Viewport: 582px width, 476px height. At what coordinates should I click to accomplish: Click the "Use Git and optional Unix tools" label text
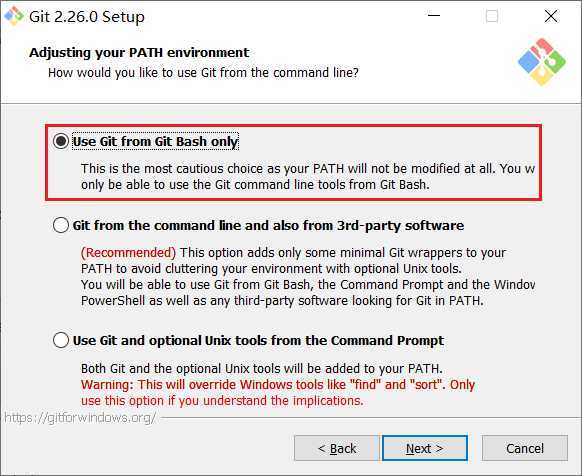(x=258, y=340)
